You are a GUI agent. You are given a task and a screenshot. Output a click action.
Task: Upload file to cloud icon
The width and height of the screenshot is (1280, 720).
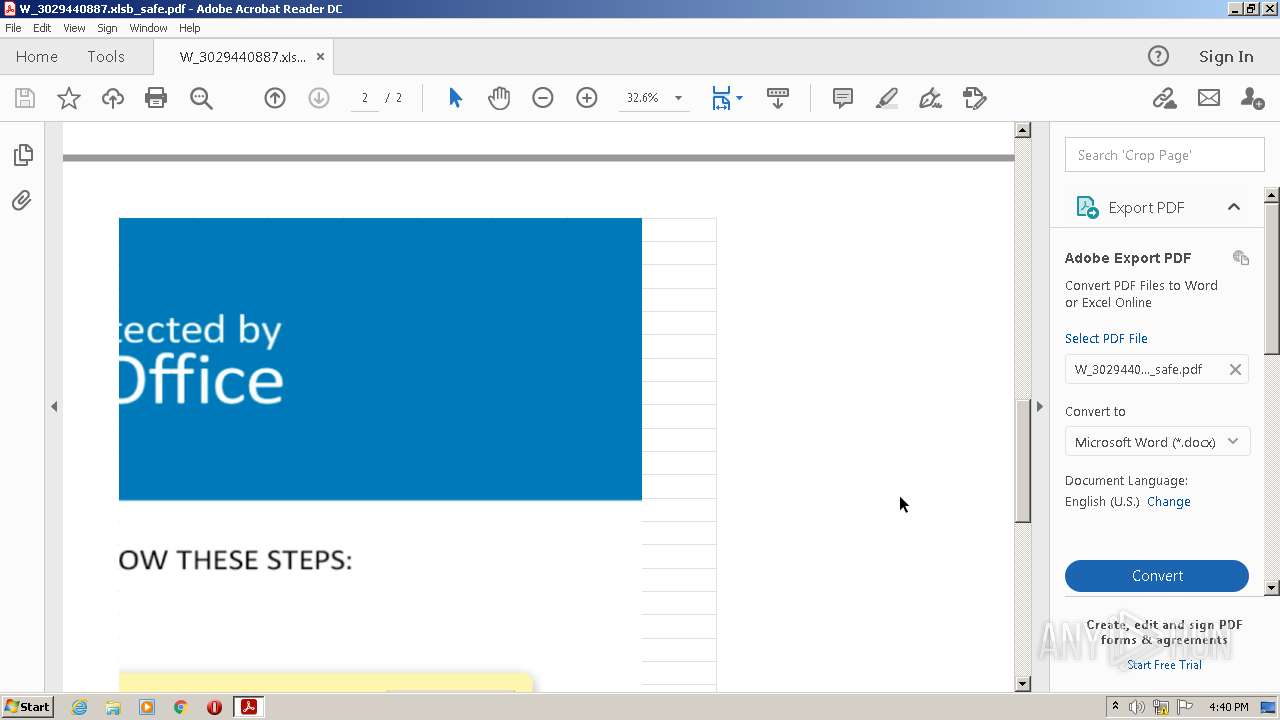coord(113,98)
